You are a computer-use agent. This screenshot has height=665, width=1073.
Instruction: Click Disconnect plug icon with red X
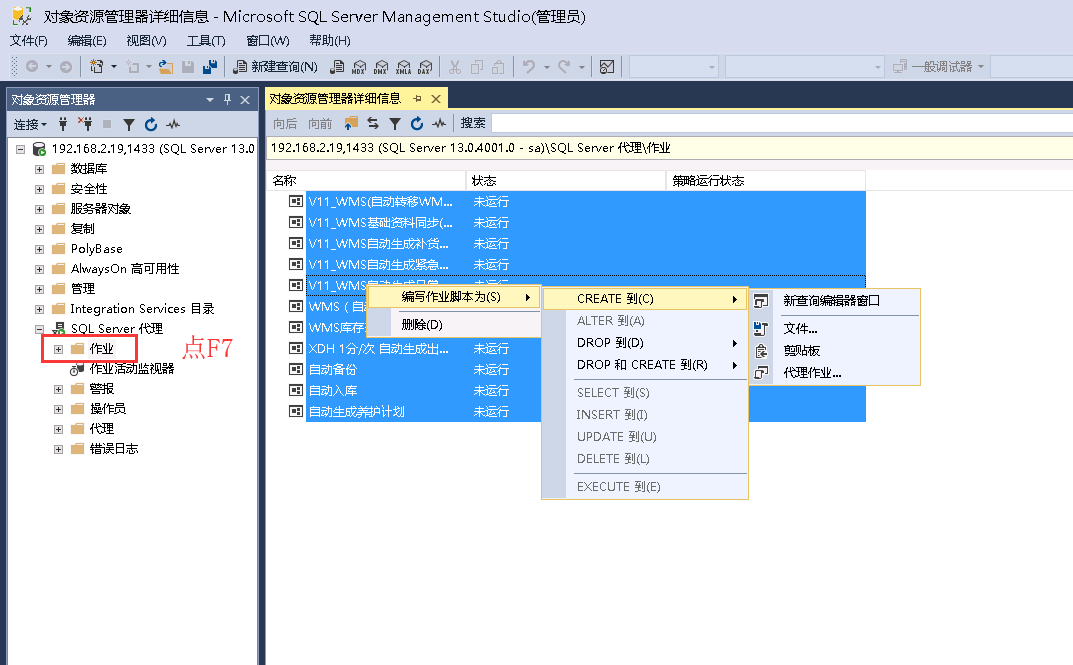pyautogui.click(x=85, y=124)
